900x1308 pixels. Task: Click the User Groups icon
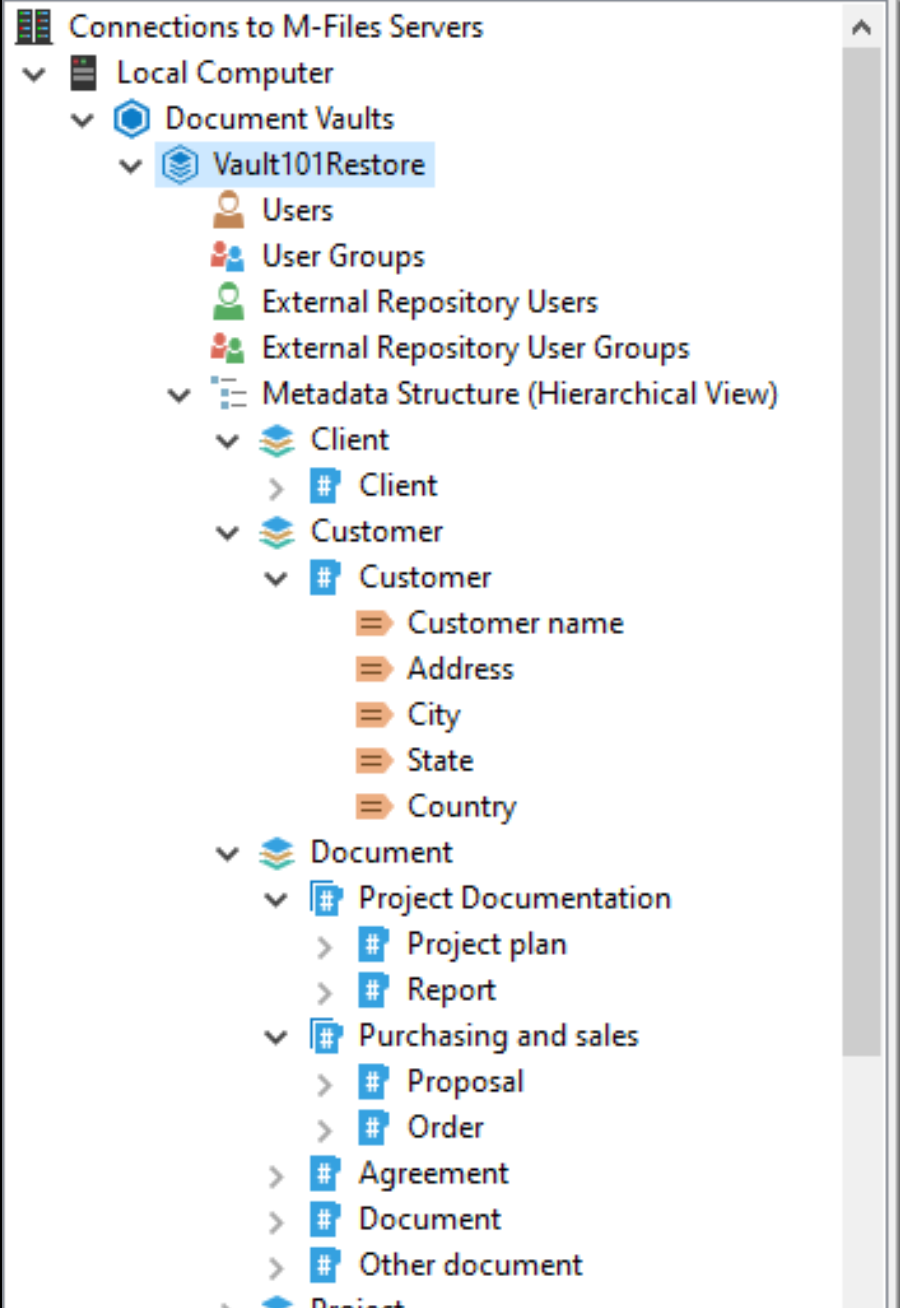click(228, 257)
